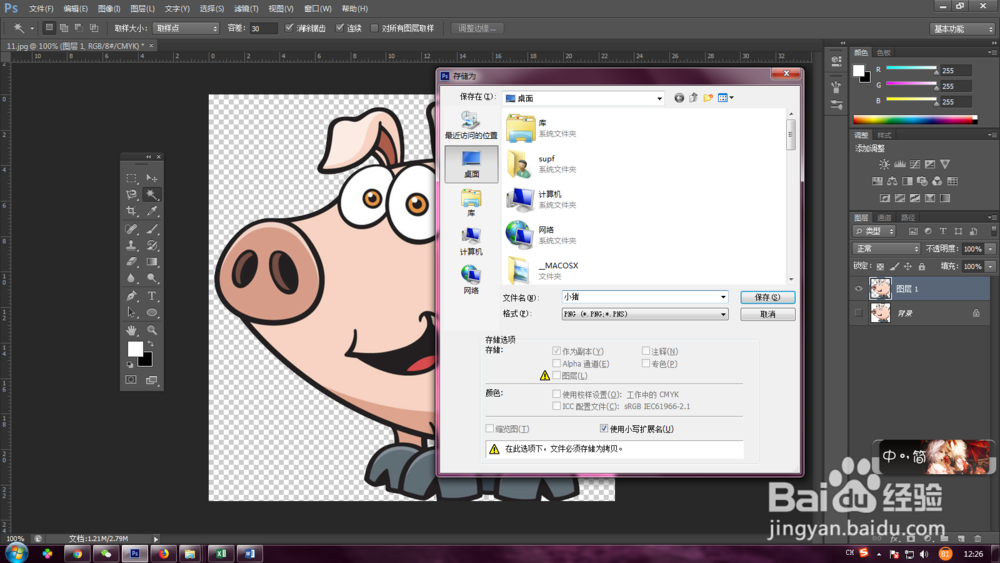1000x563 pixels.
Task: Select the Clone Stamp tool
Action: pyautogui.click(x=131, y=245)
